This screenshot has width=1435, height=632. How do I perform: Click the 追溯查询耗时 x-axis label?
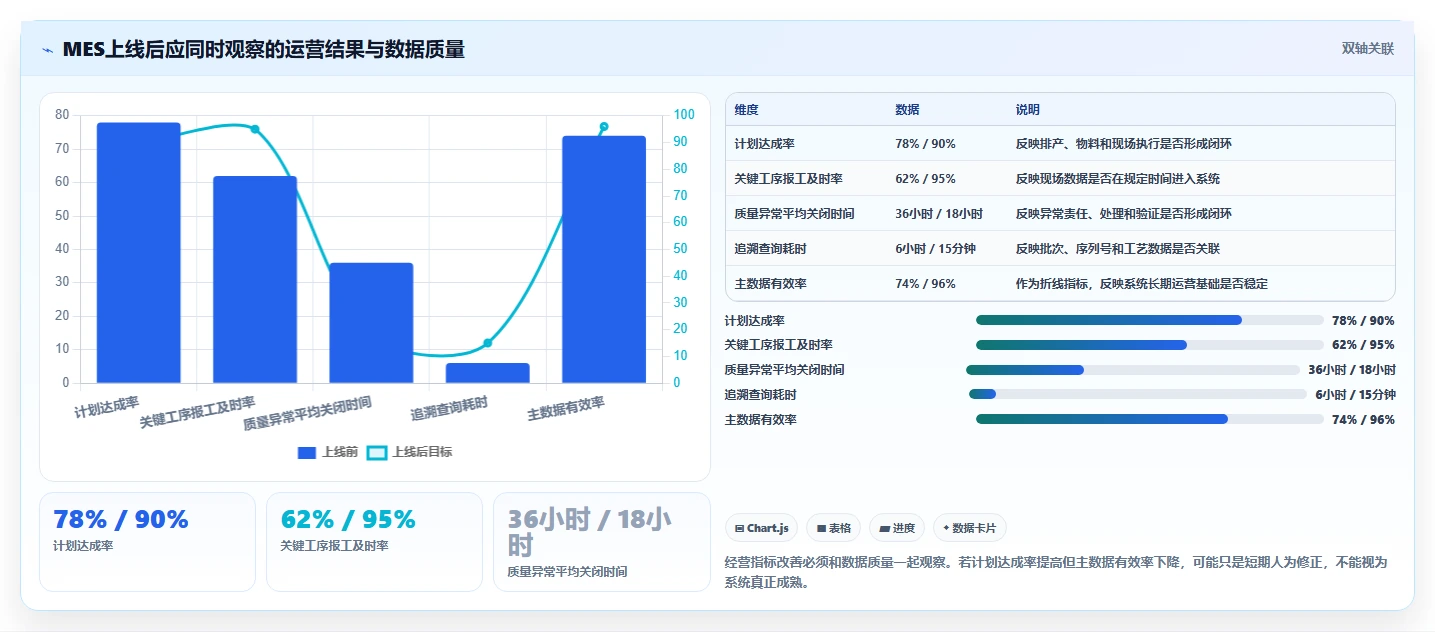(x=449, y=408)
